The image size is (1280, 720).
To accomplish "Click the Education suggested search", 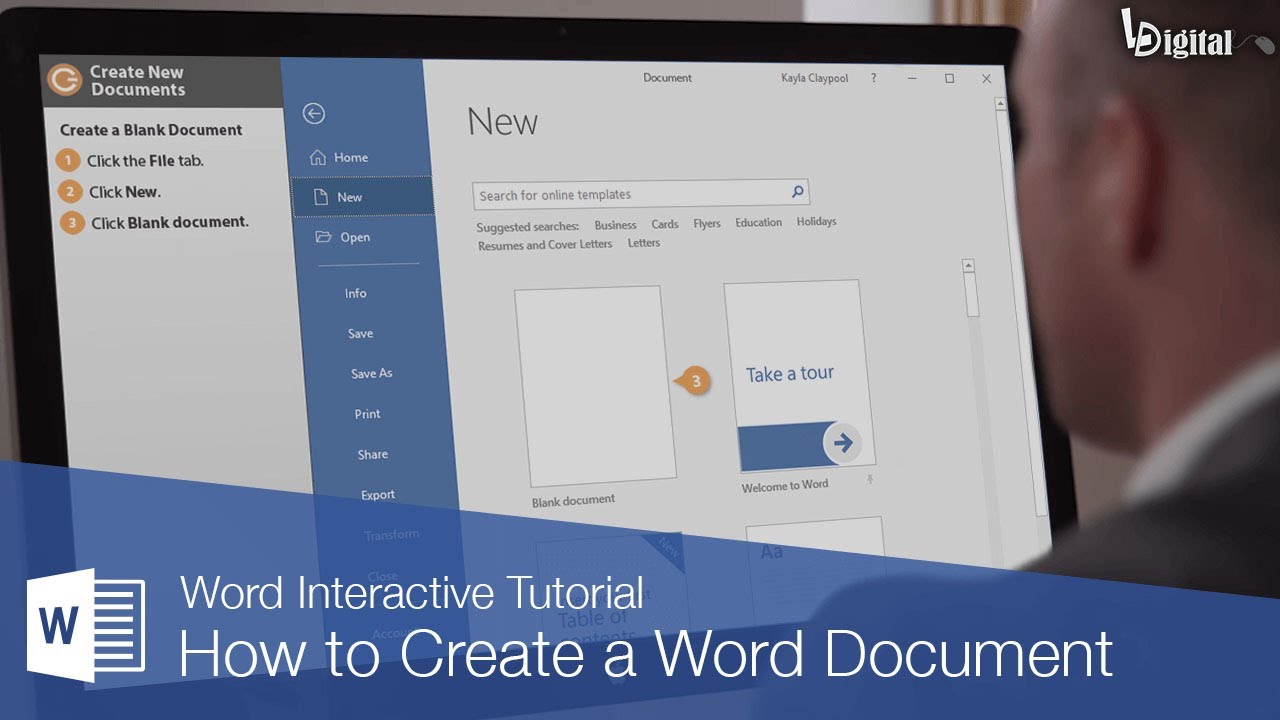I will pyautogui.click(x=758, y=222).
